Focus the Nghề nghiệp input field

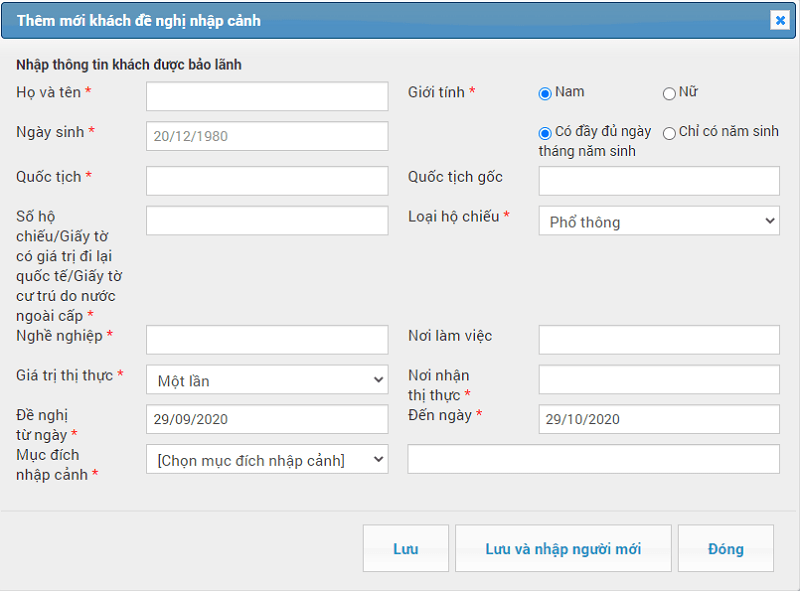coord(267,340)
